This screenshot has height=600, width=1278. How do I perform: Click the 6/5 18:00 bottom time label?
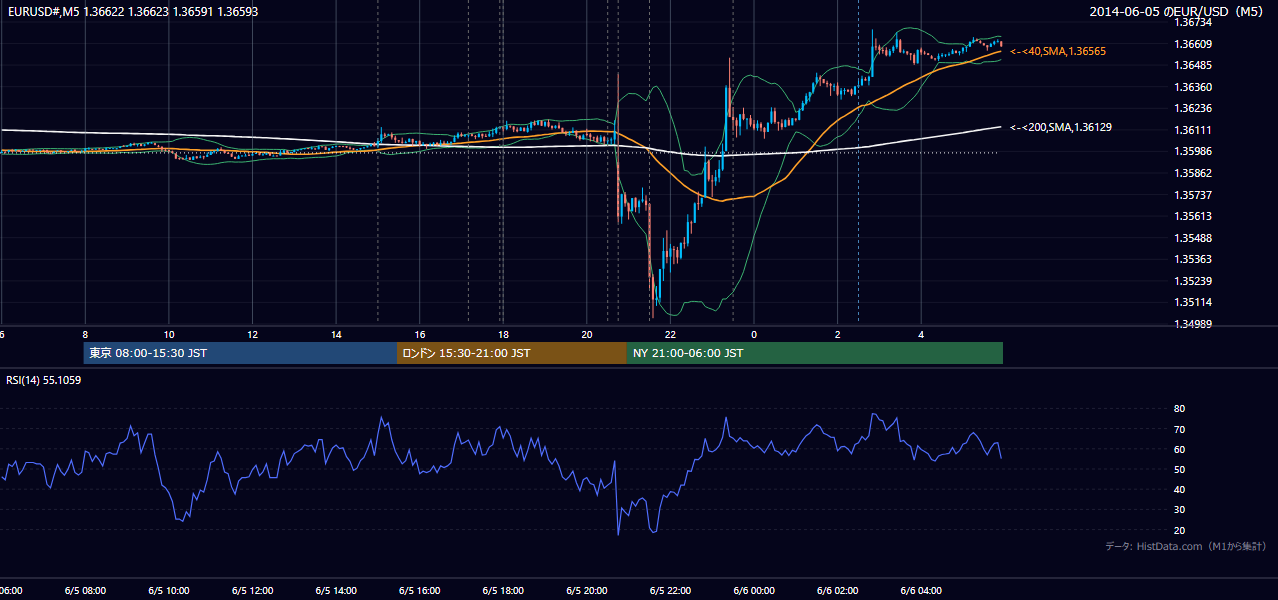click(503, 590)
